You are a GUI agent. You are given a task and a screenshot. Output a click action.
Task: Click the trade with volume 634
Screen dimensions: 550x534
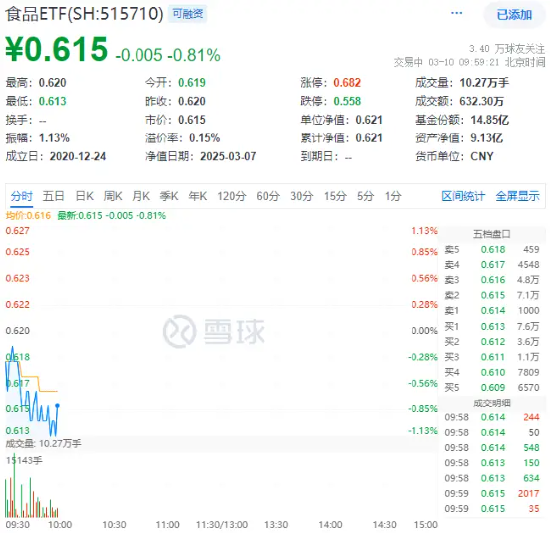492,478
